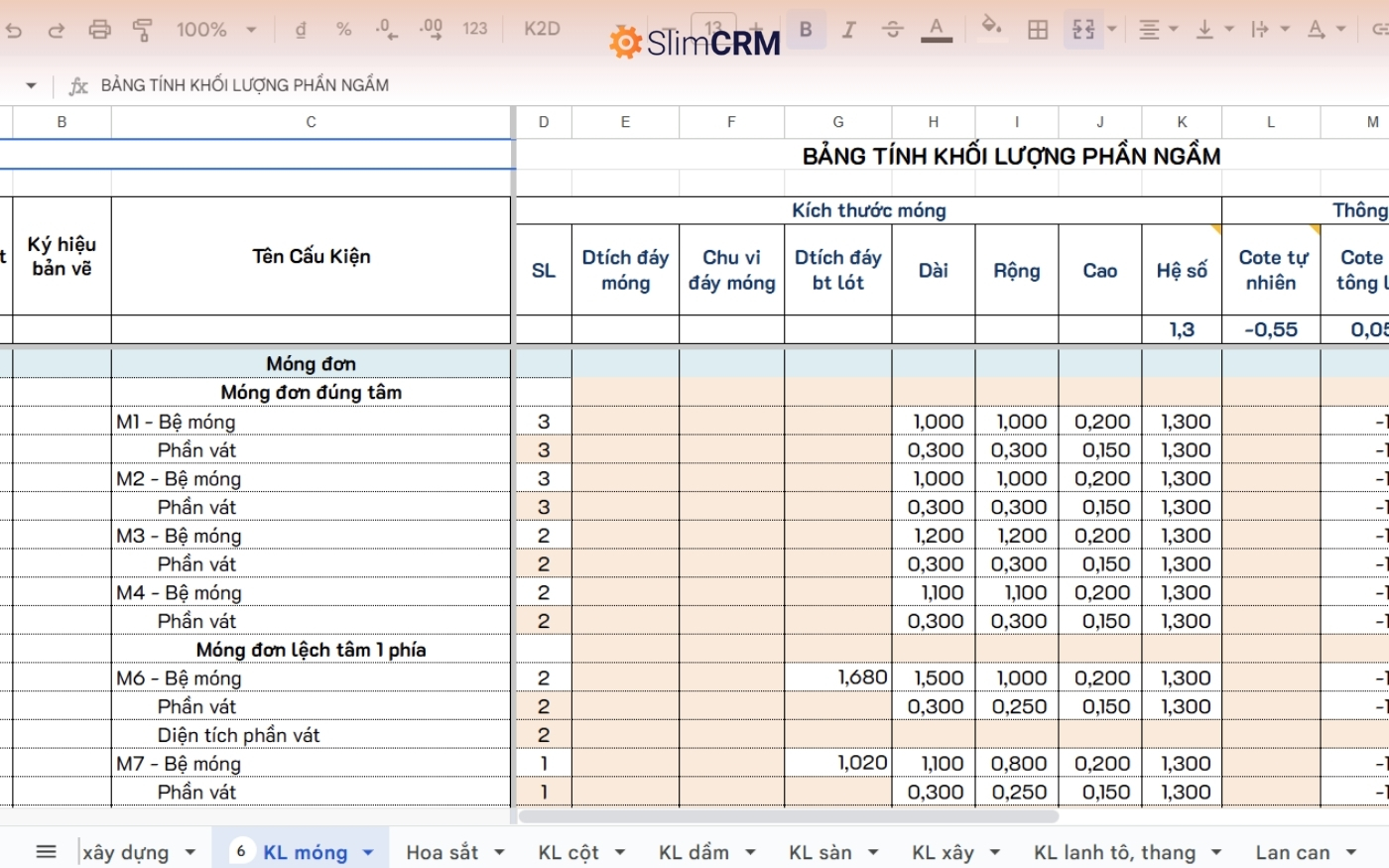Select the -0,55 value cell
This screenshot has width=1389, height=868.
1272,329
